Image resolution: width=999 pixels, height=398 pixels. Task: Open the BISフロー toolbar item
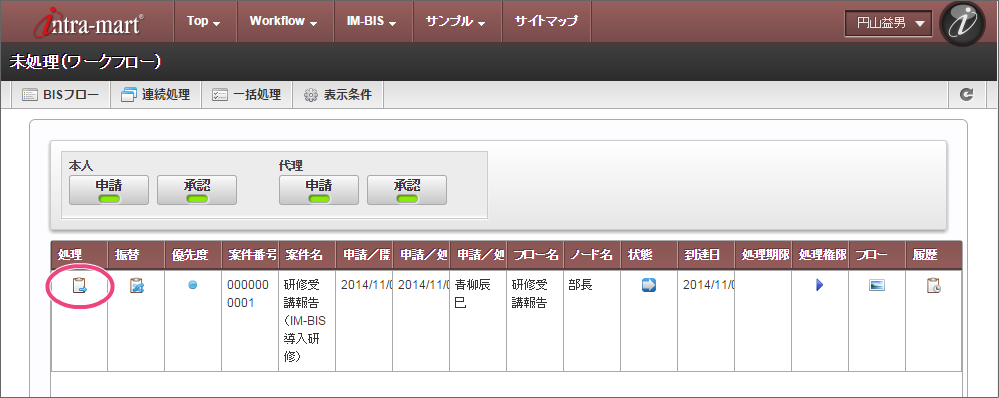pyautogui.click(x=61, y=96)
